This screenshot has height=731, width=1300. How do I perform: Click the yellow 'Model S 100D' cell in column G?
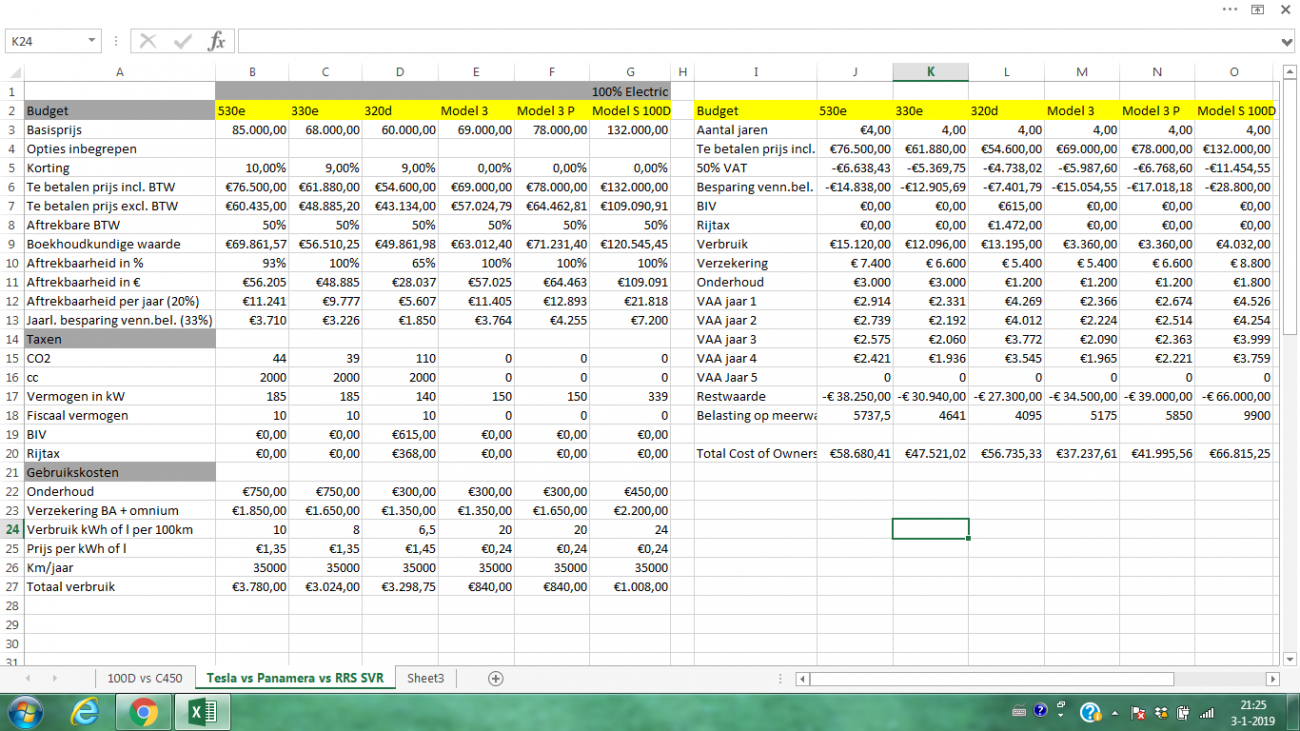point(631,110)
